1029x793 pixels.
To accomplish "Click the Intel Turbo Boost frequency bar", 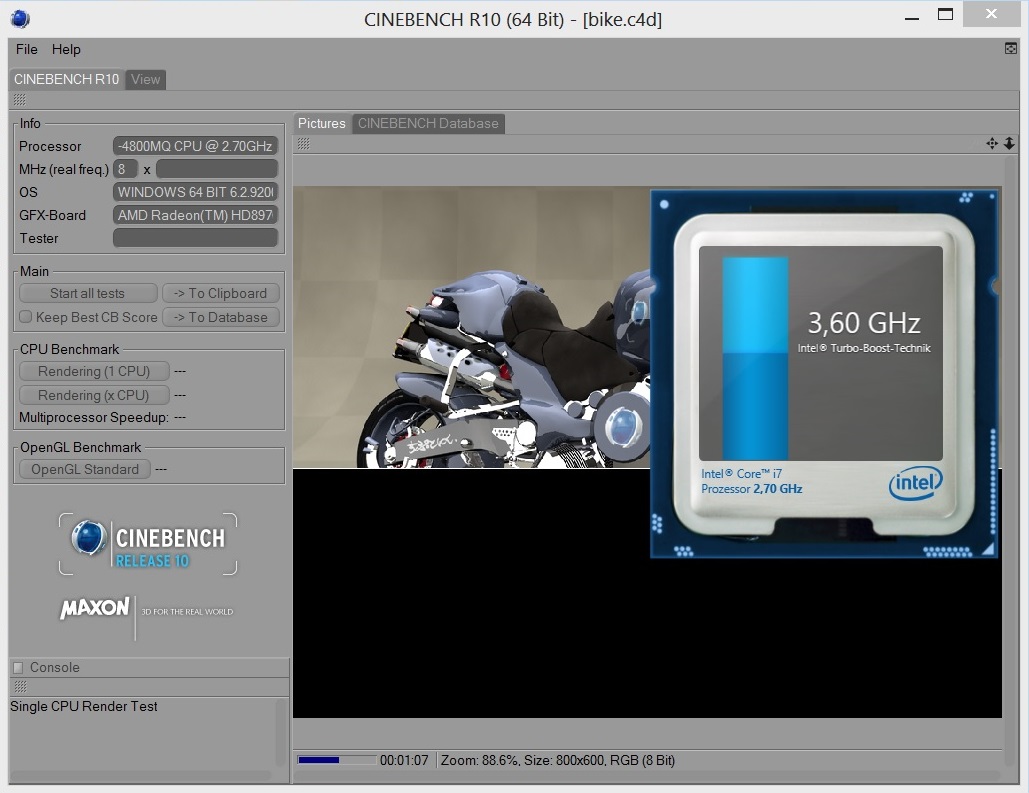I will (x=755, y=358).
